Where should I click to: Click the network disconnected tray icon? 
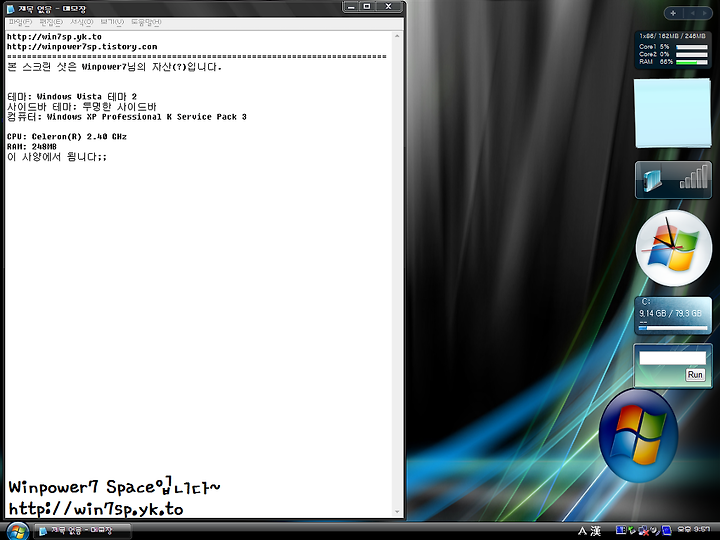(644, 531)
